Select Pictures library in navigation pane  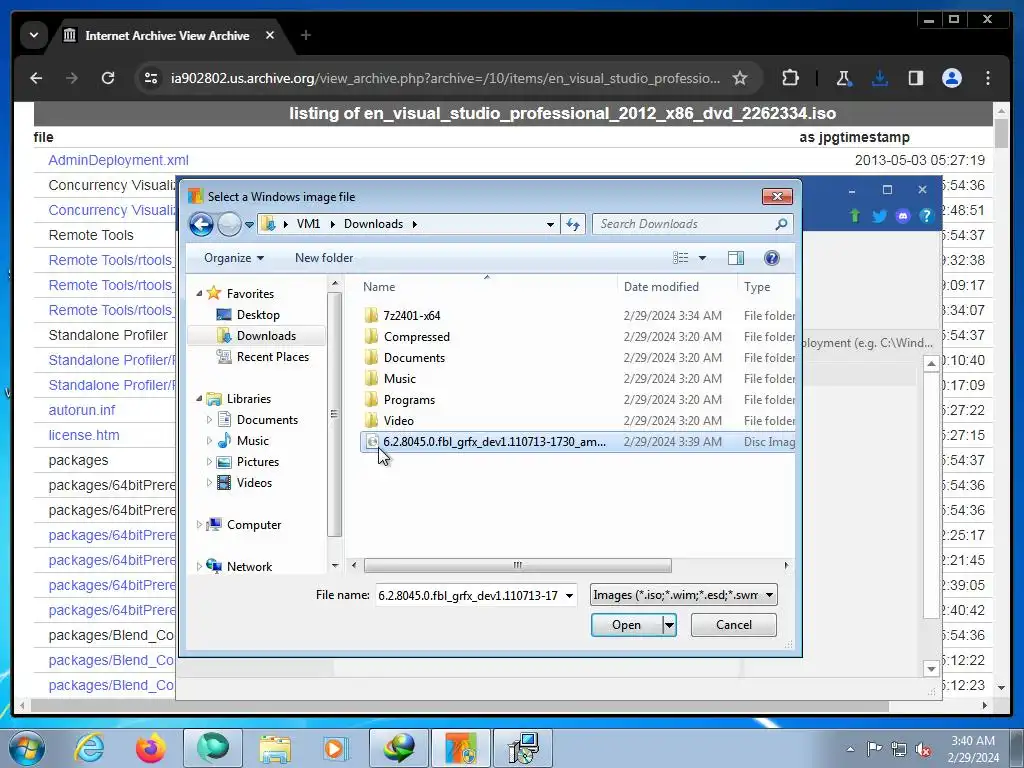click(257, 462)
